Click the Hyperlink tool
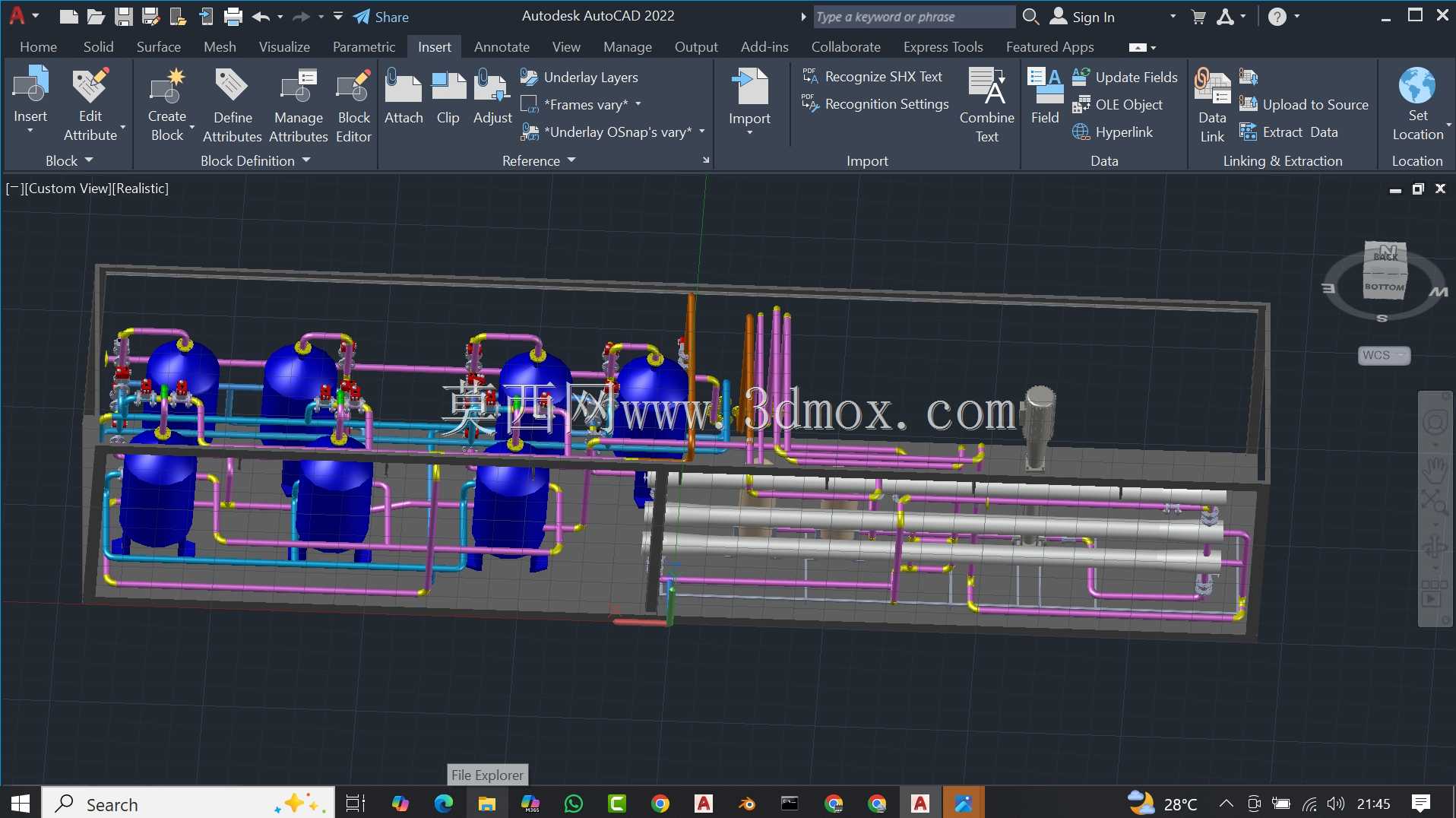The height and width of the screenshot is (818, 1456). (x=1113, y=132)
